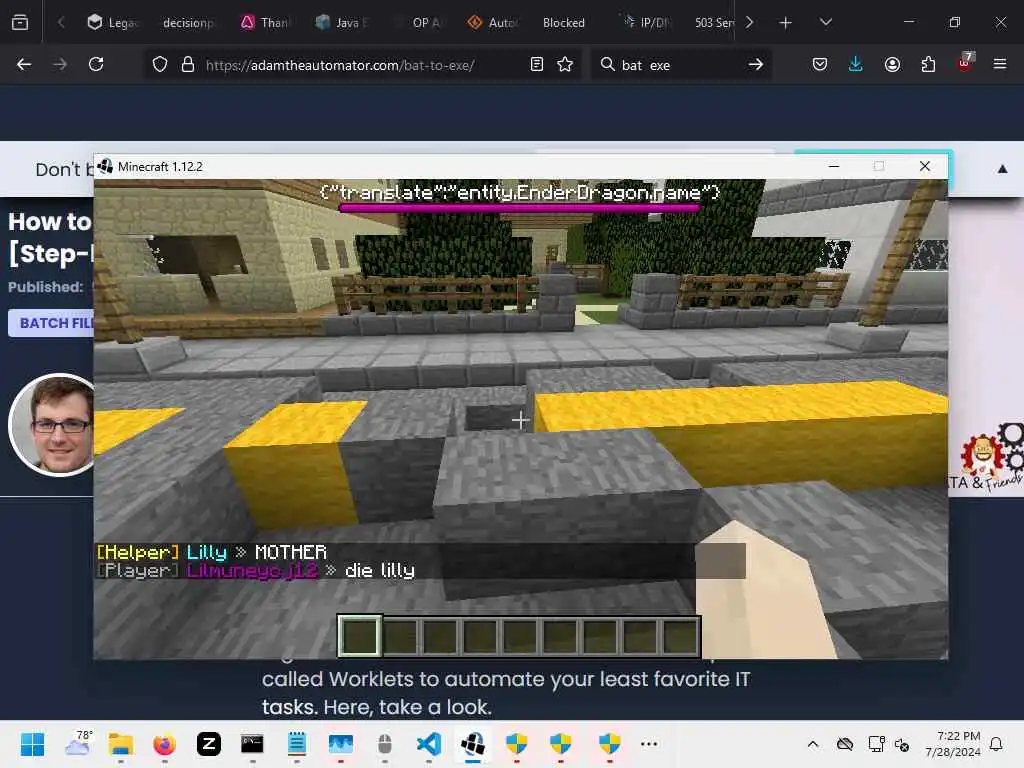This screenshot has width=1024, height=768.
Task: Show earlier tabs with the left arrow in the tab bar
Action: point(61,22)
